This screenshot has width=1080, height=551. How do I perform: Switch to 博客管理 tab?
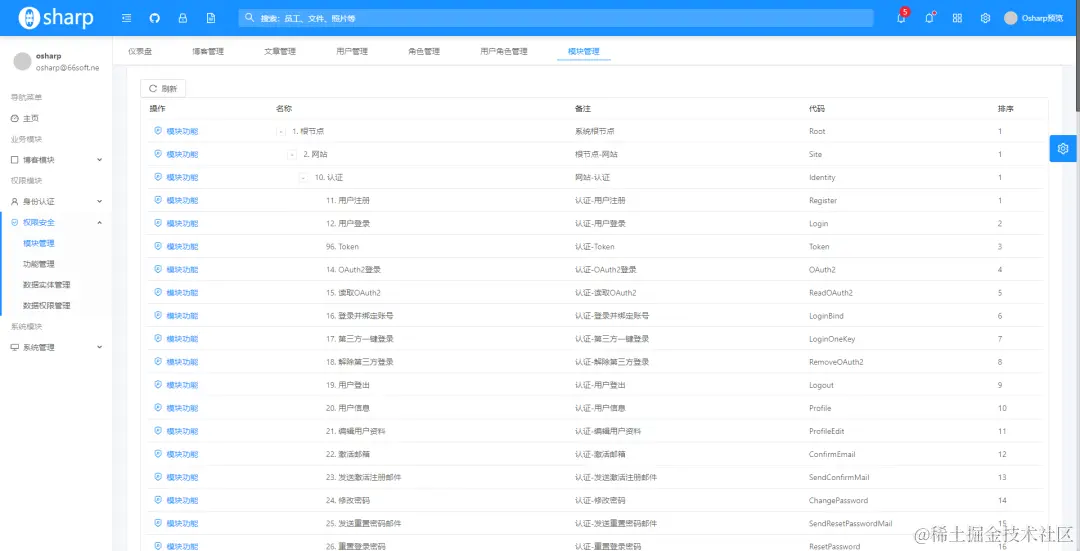point(208,51)
